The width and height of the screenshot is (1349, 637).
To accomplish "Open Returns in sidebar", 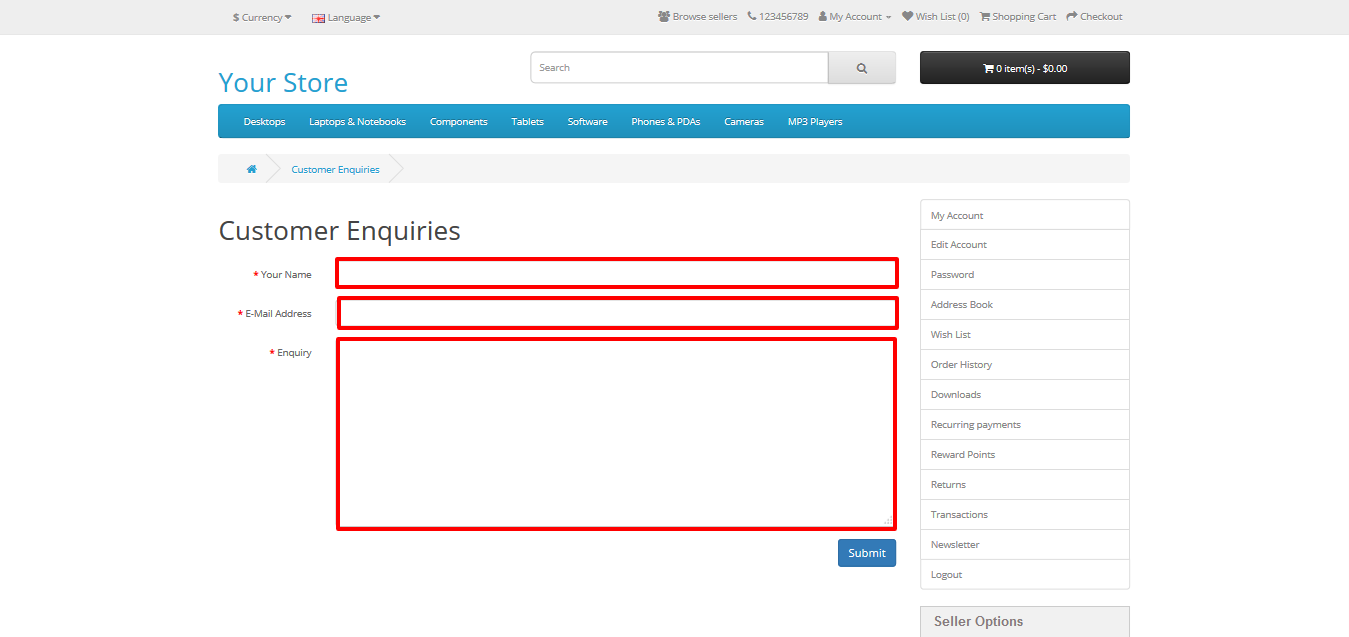I will tap(1025, 485).
